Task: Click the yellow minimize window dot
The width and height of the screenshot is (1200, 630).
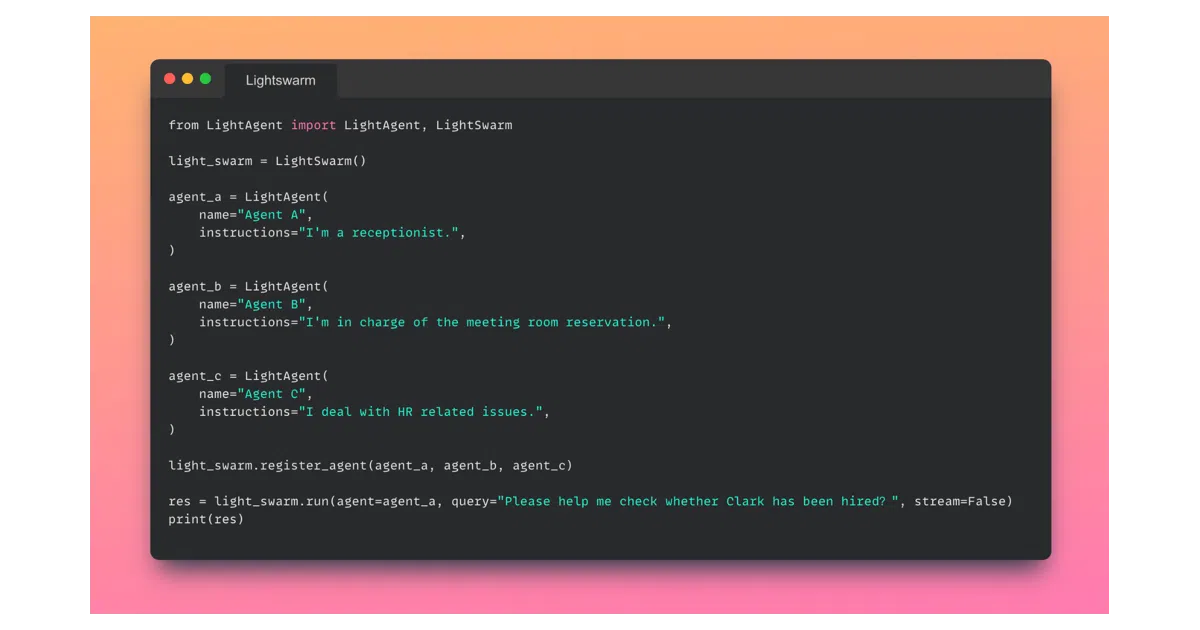Action: [187, 79]
